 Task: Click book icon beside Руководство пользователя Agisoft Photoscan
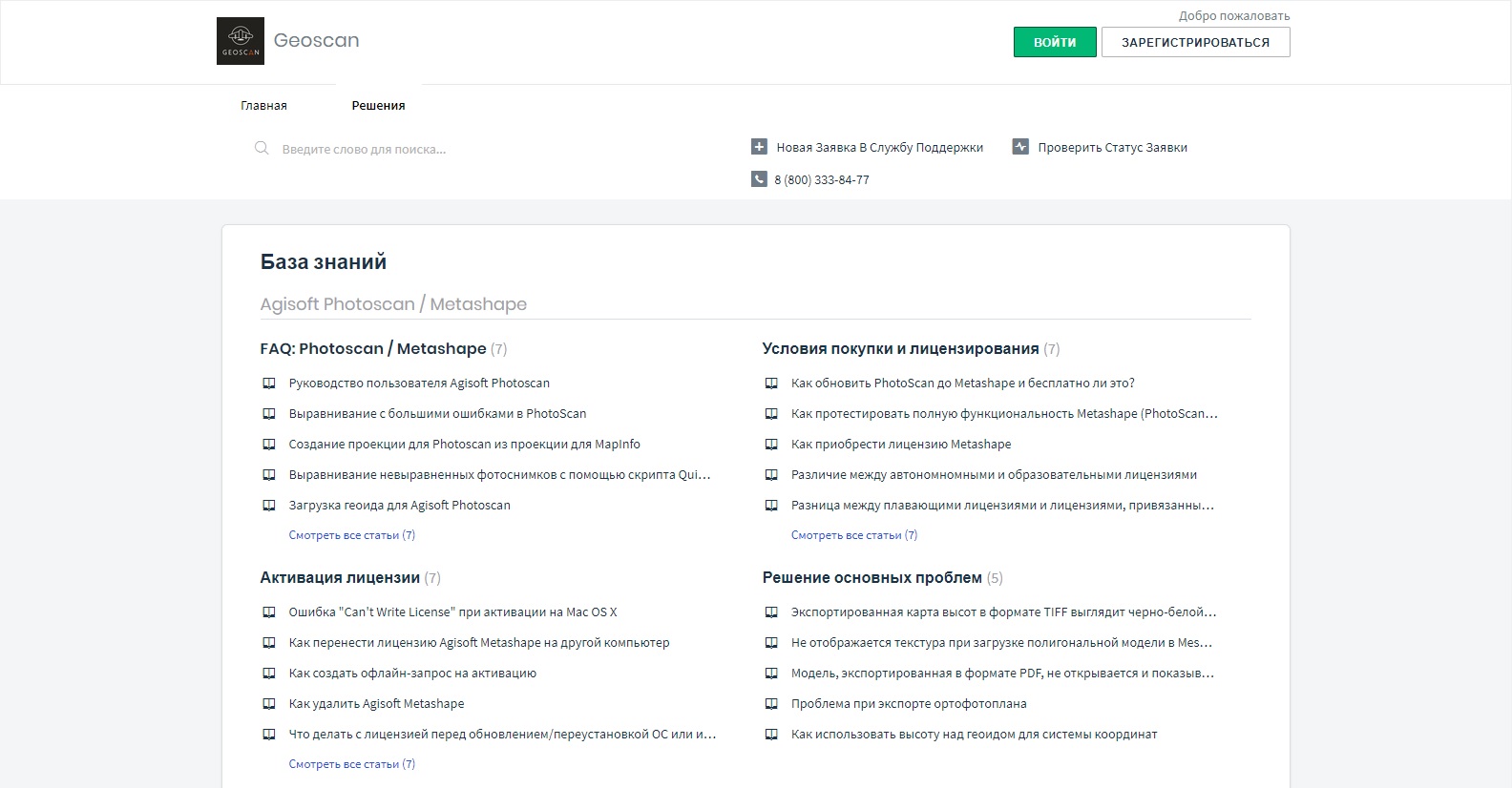pos(269,384)
